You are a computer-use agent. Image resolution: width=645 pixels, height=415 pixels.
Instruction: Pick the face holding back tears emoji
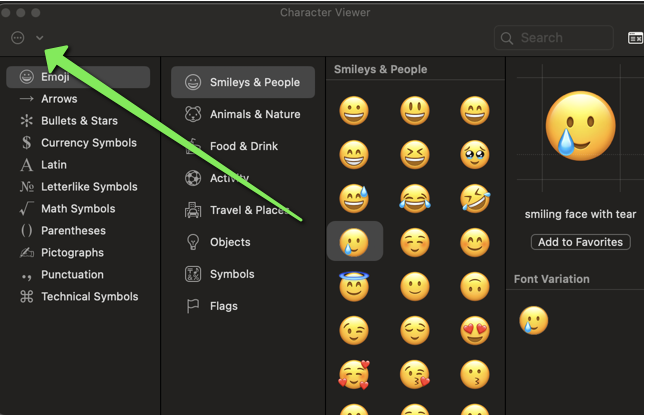[x=475, y=155]
